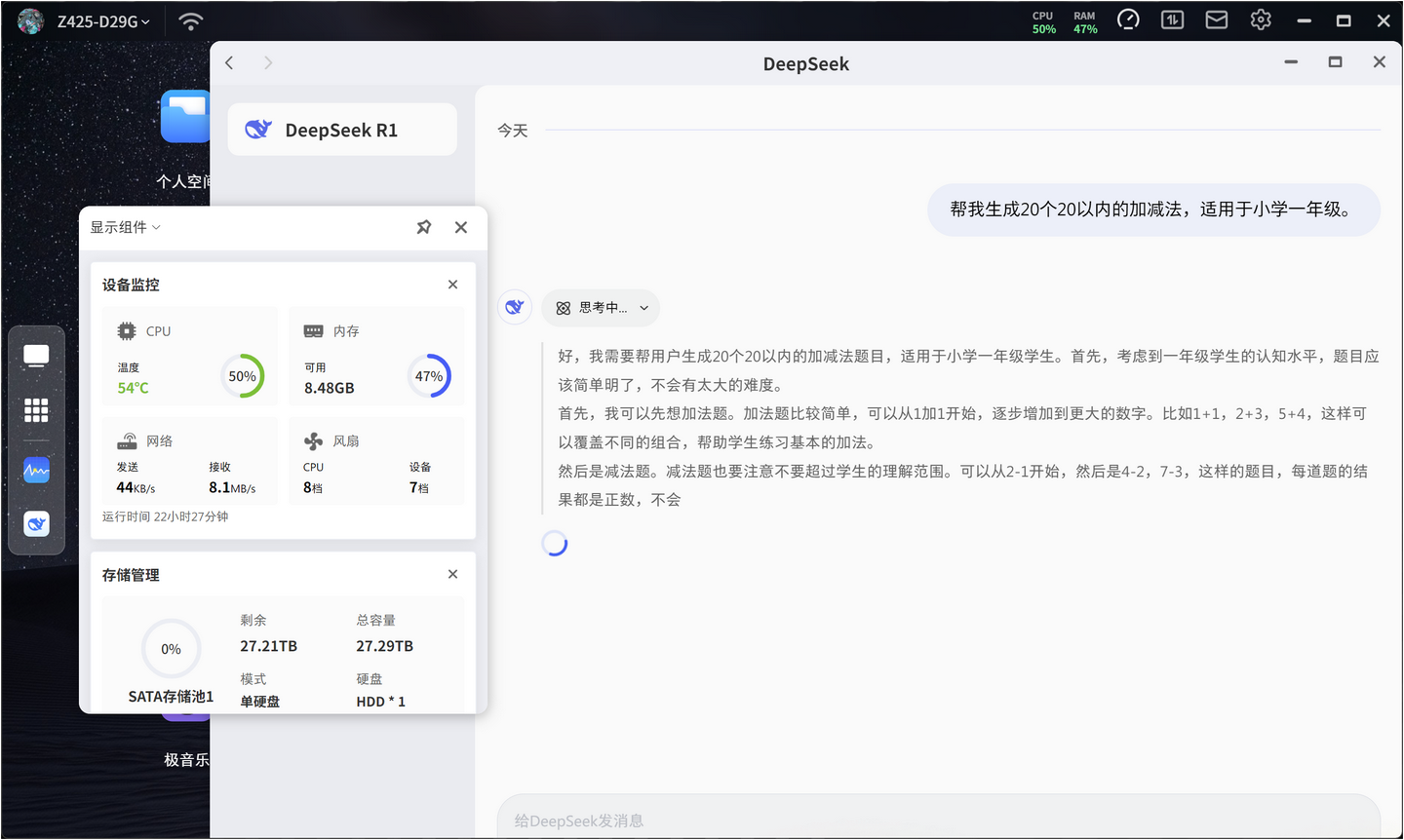1404x840 pixels.
Task: Click the CPU chip icon in 设备监控
Action: pos(127,331)
